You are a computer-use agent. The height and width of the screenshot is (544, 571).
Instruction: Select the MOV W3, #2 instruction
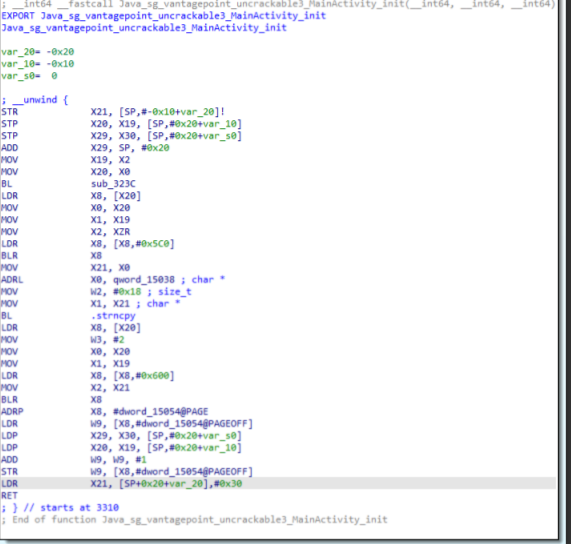coord(63,340)
